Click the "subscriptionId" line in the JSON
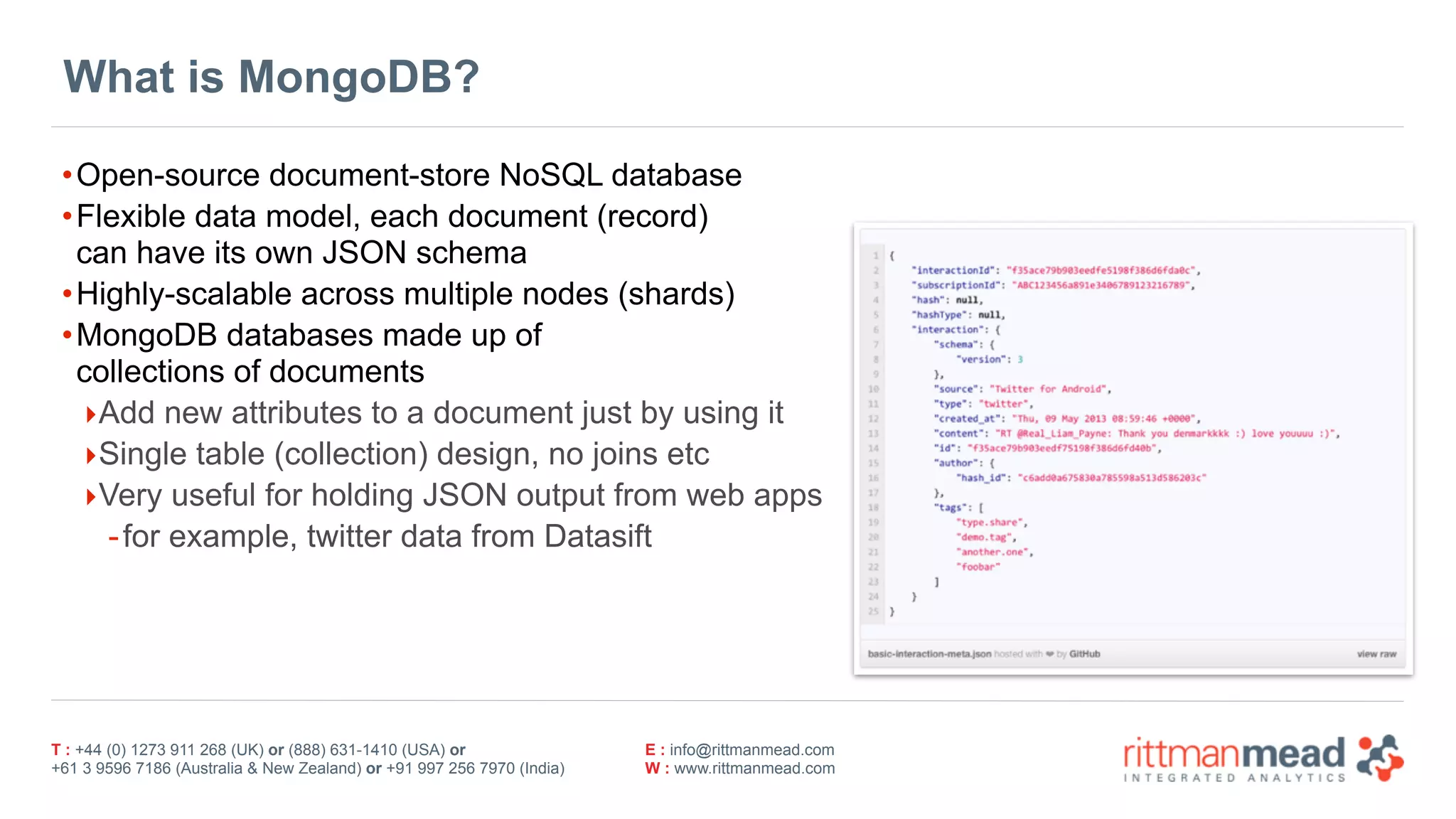 click(x=1053, y=285)
